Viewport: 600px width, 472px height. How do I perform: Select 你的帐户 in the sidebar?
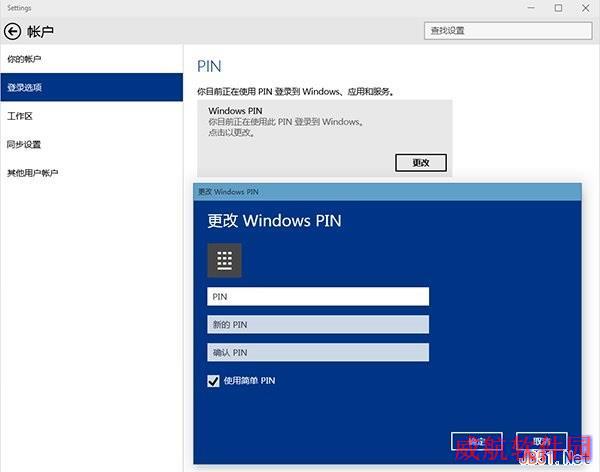tap(91, 59)
